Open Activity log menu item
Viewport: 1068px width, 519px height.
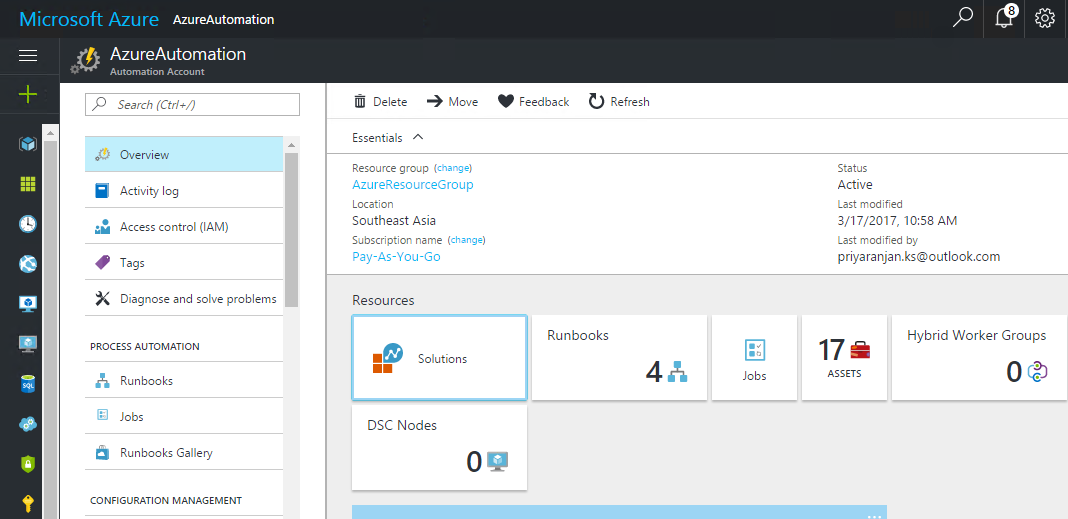(x=184, y=191)
